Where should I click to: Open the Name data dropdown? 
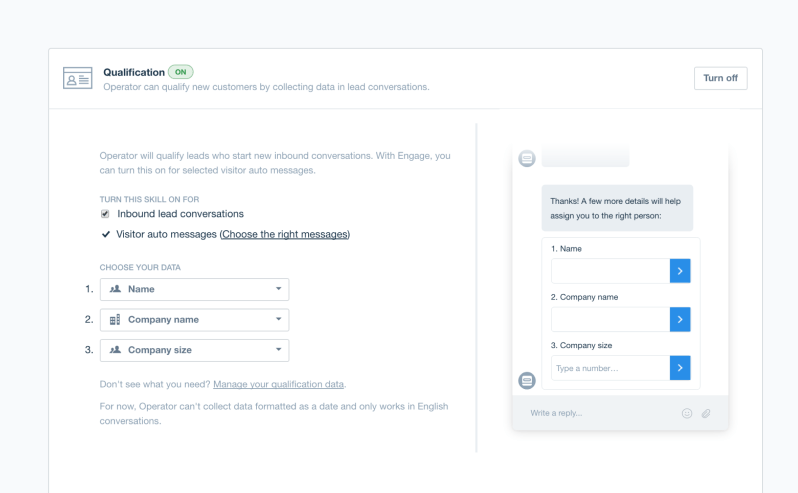194,289
